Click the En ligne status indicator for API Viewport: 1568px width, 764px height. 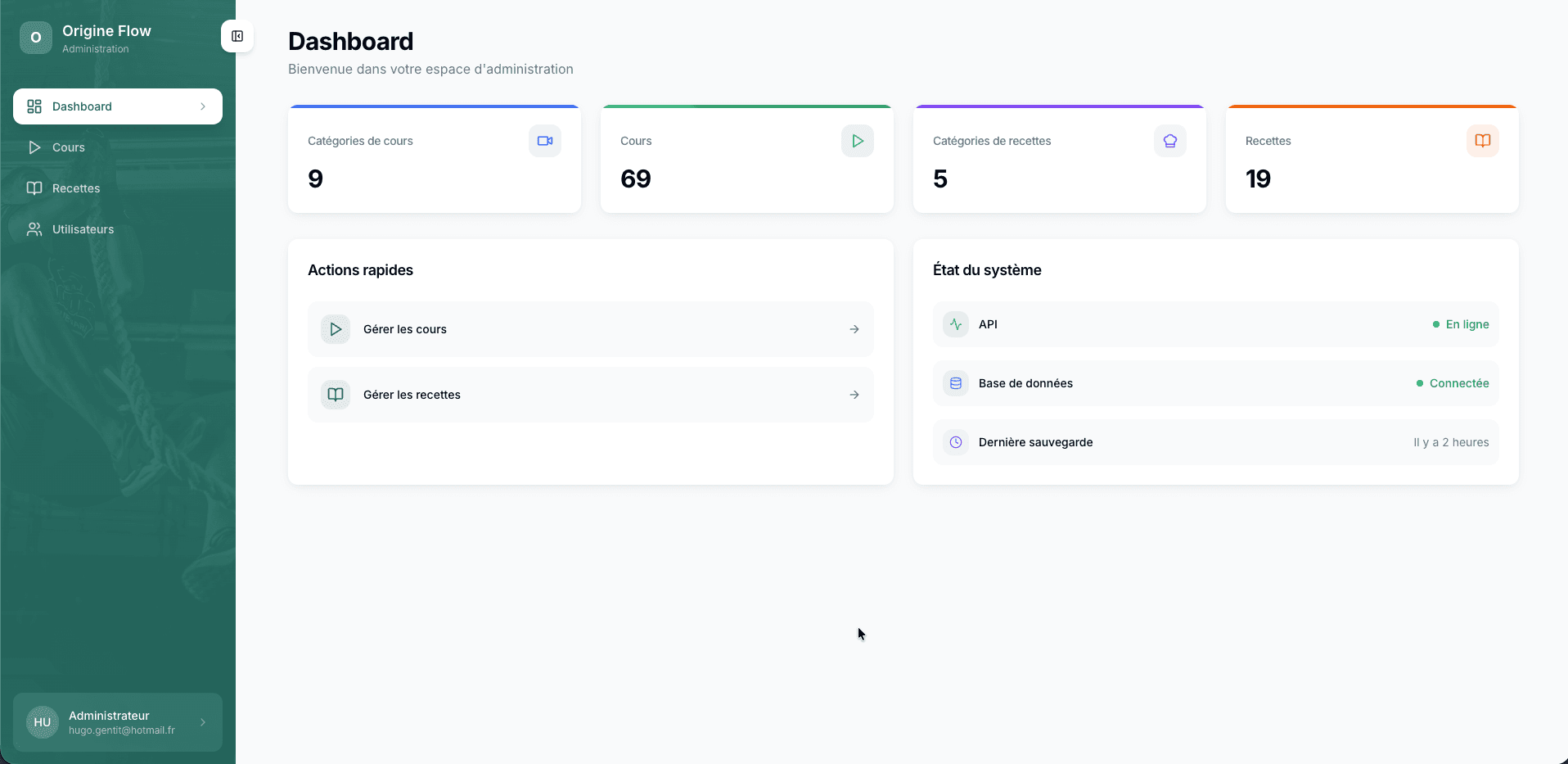point(1461,324)
